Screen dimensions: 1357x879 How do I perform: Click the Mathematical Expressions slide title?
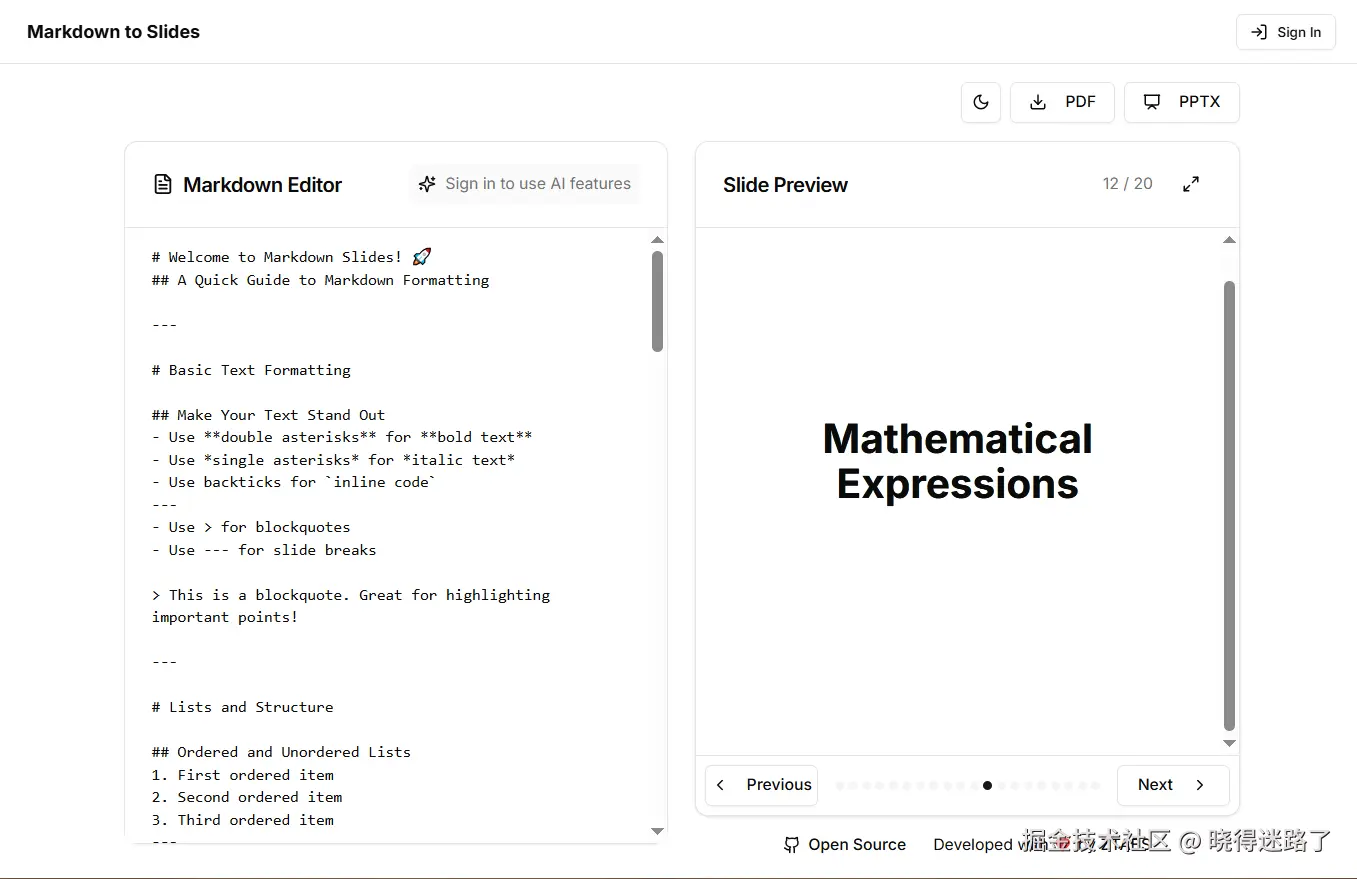957,461
